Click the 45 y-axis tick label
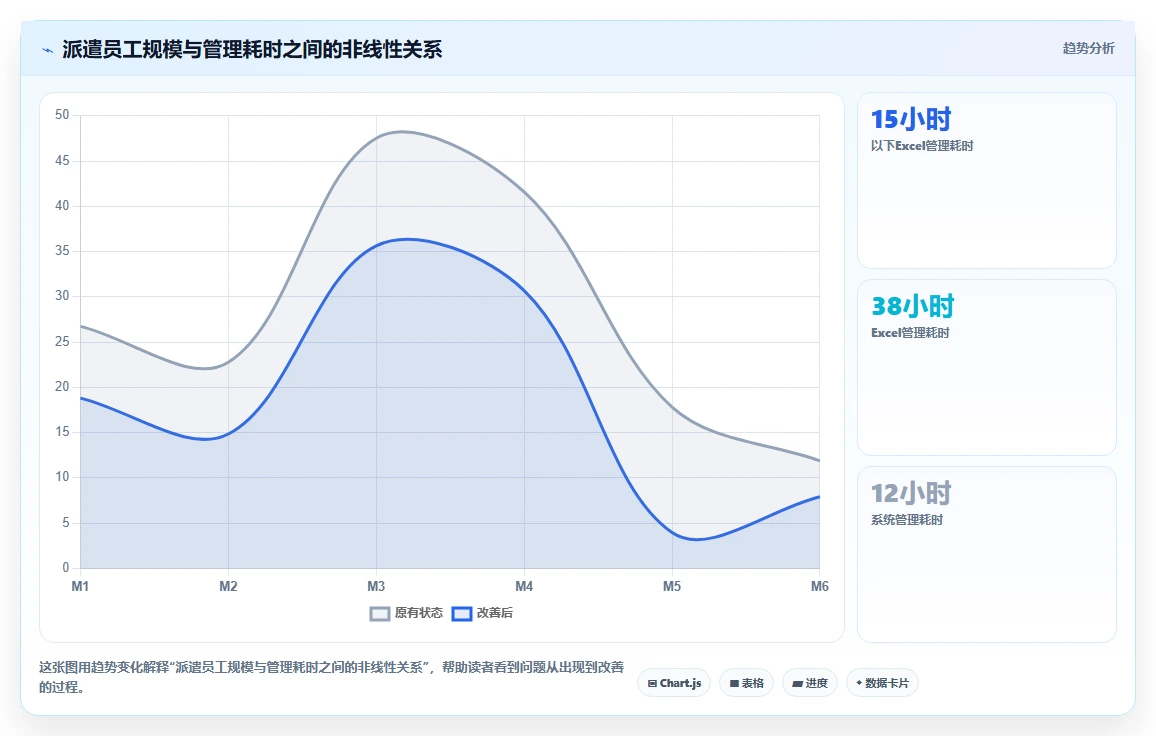Viewport: 1156px width, 736px height. tap(62, 160)
